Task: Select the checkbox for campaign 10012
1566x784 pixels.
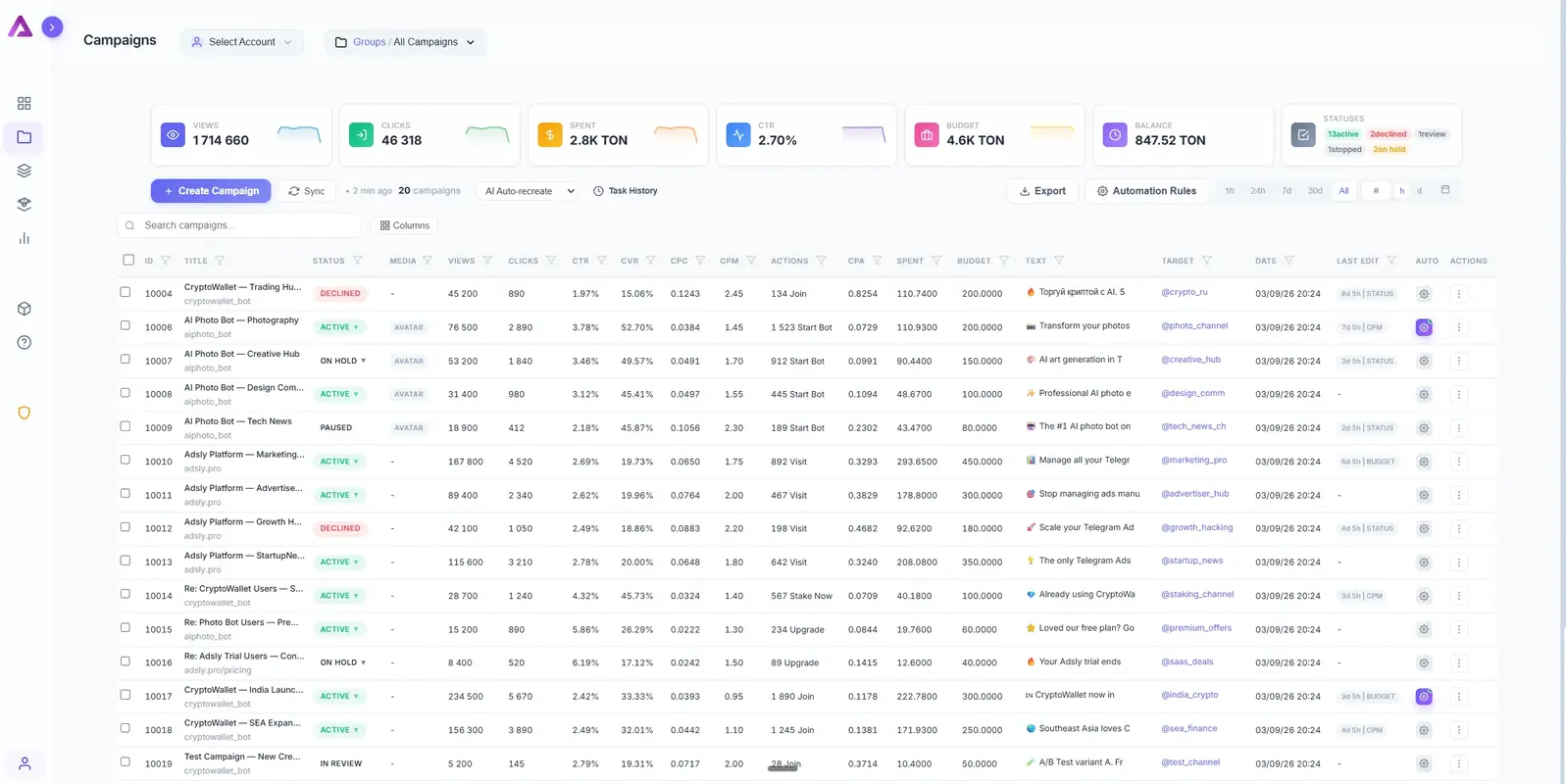Action: coord(125,527)
